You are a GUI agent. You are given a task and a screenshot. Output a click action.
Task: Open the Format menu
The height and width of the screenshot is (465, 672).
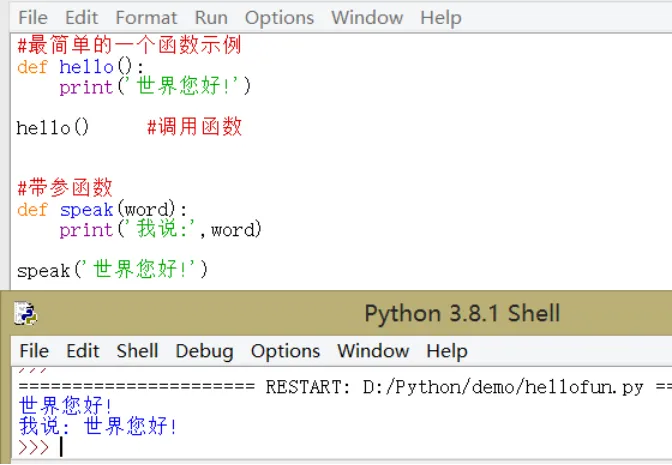[146, 18]
